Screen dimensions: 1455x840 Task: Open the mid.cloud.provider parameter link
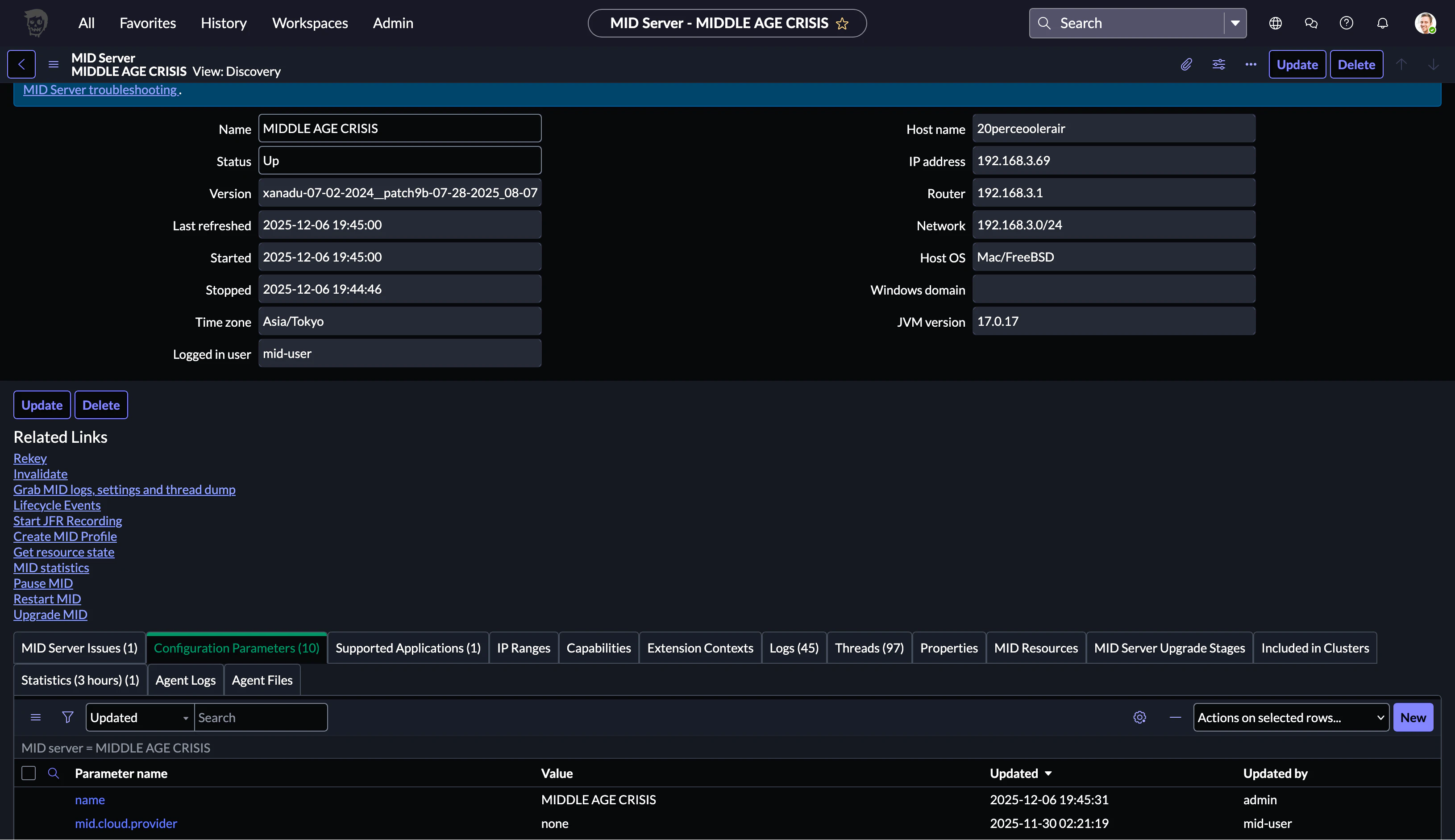point(126,823)
